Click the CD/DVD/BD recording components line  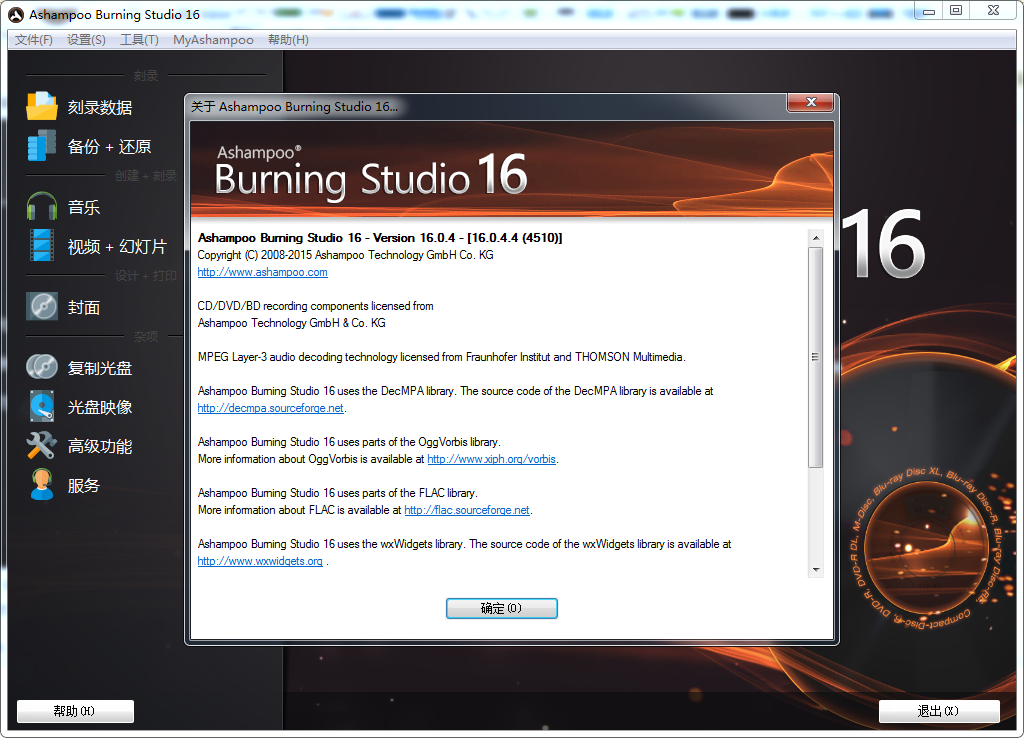(x=315, y=306)
